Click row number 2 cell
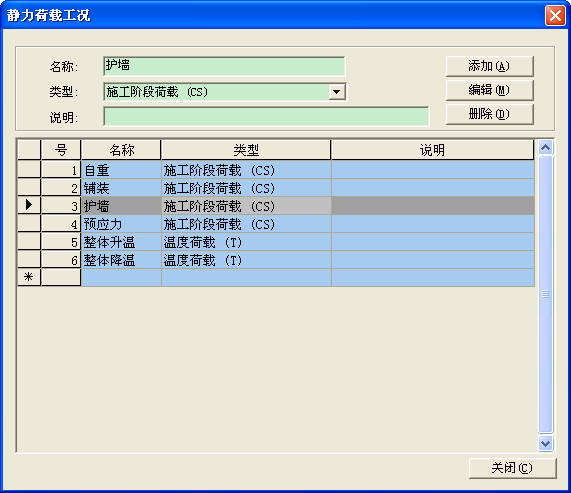 (61, 188)
